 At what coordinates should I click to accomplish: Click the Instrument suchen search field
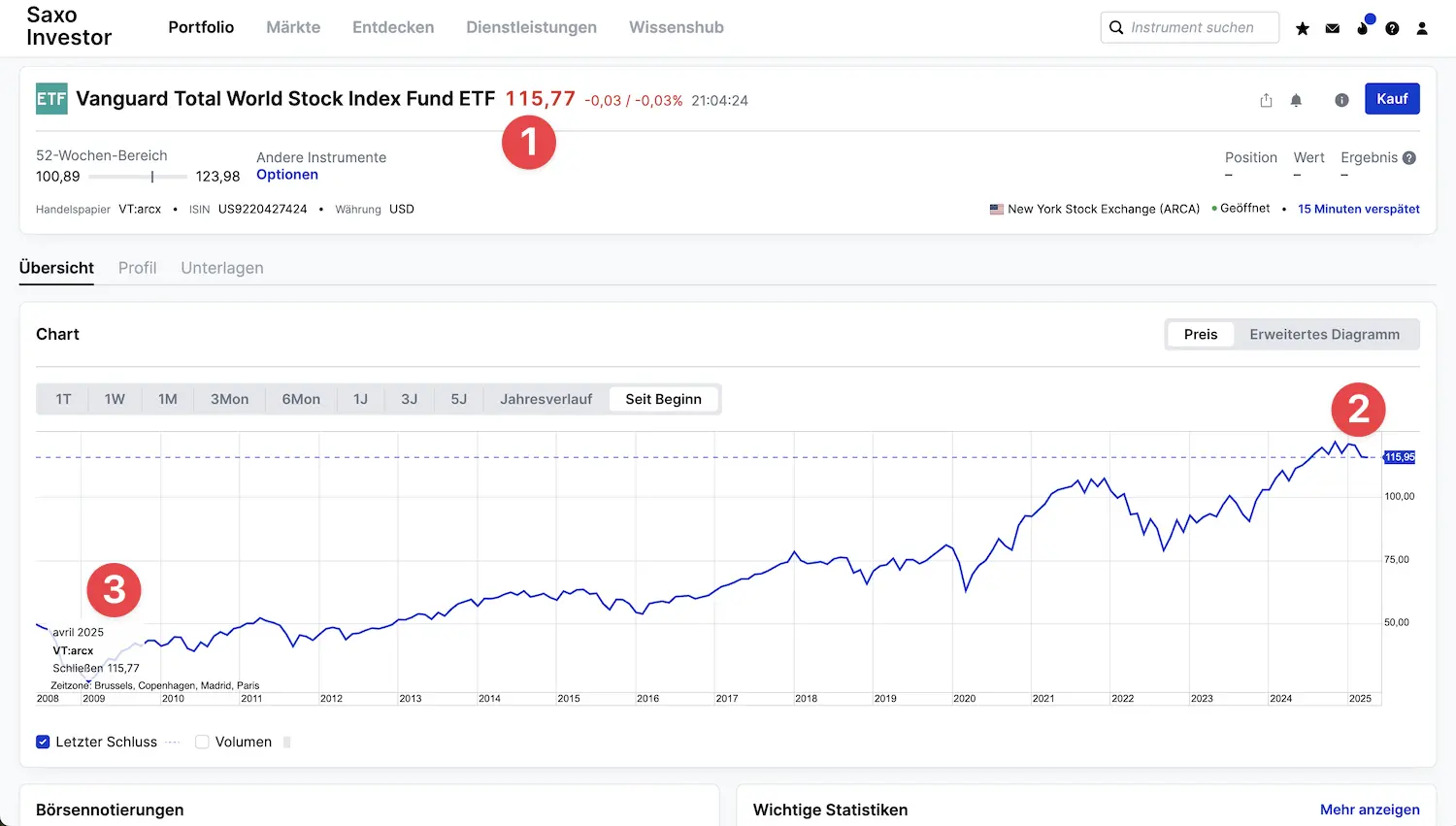[x=1190, y=27]
